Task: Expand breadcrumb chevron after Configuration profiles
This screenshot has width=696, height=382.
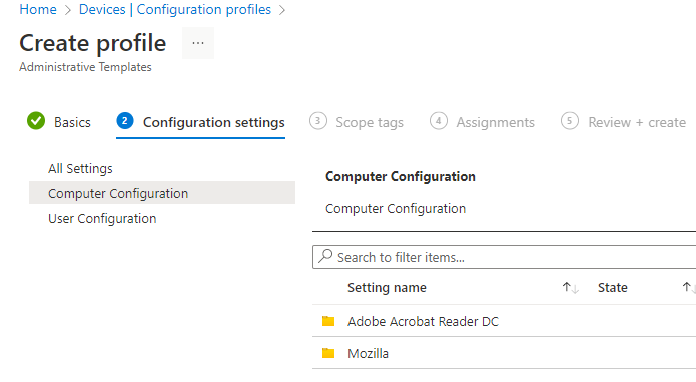Action: [x=282, y=10]
